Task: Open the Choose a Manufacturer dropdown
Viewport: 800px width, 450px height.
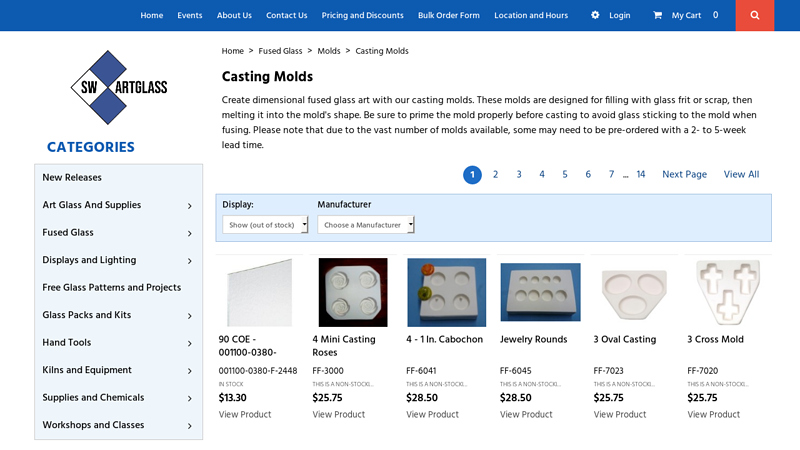Action: tap(366, 225)
